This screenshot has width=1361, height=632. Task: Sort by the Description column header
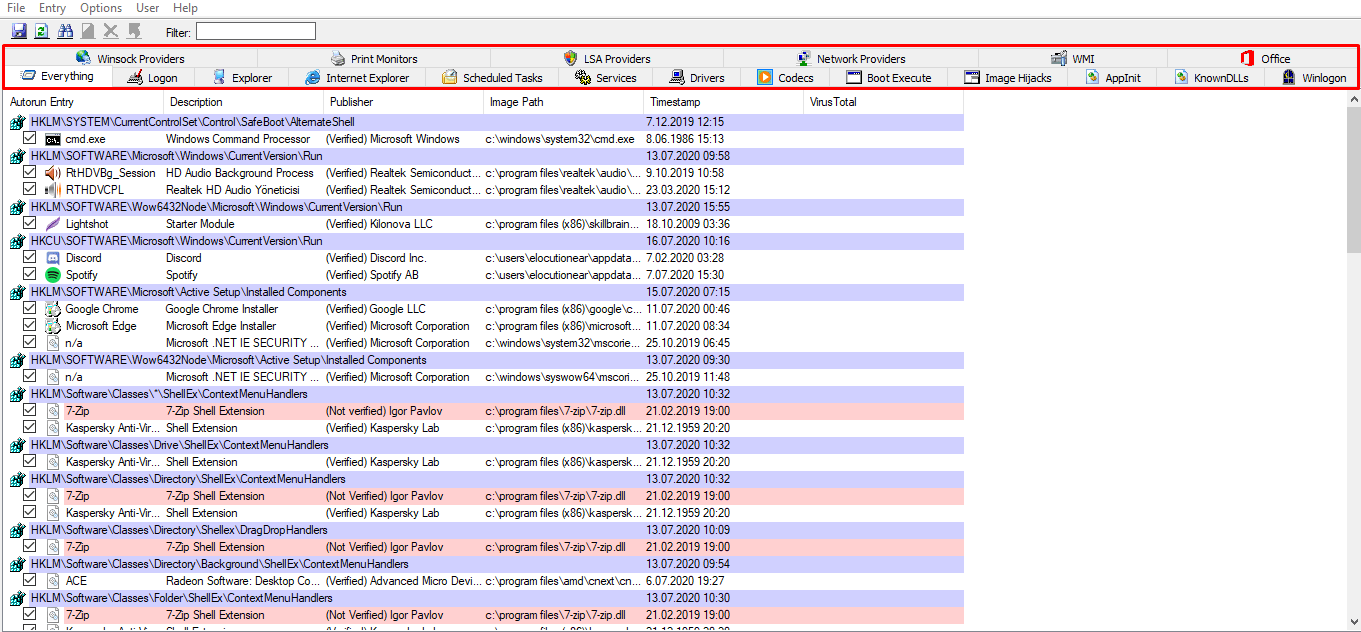coord(244,102)
